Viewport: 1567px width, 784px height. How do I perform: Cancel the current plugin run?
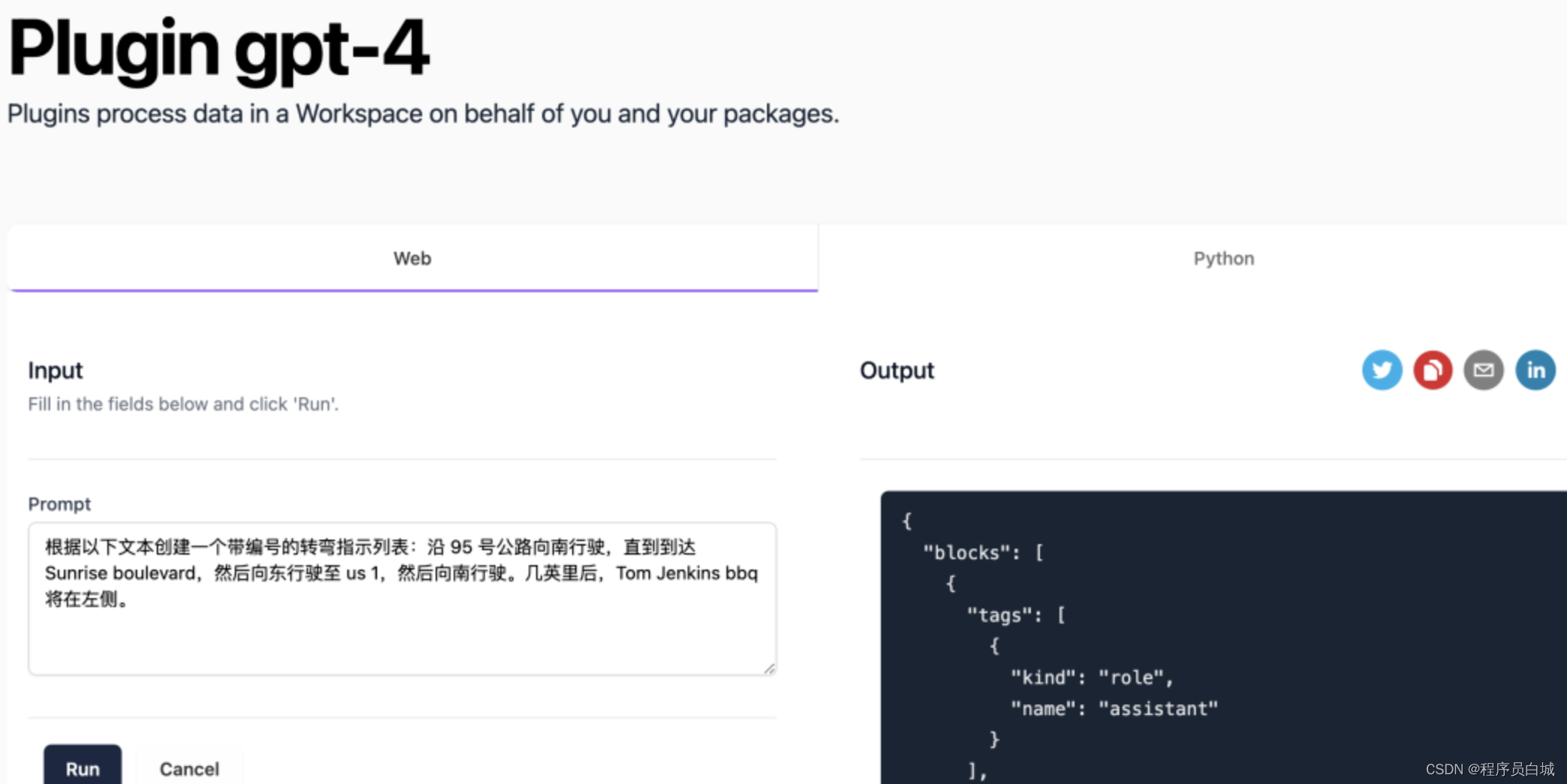189,768
